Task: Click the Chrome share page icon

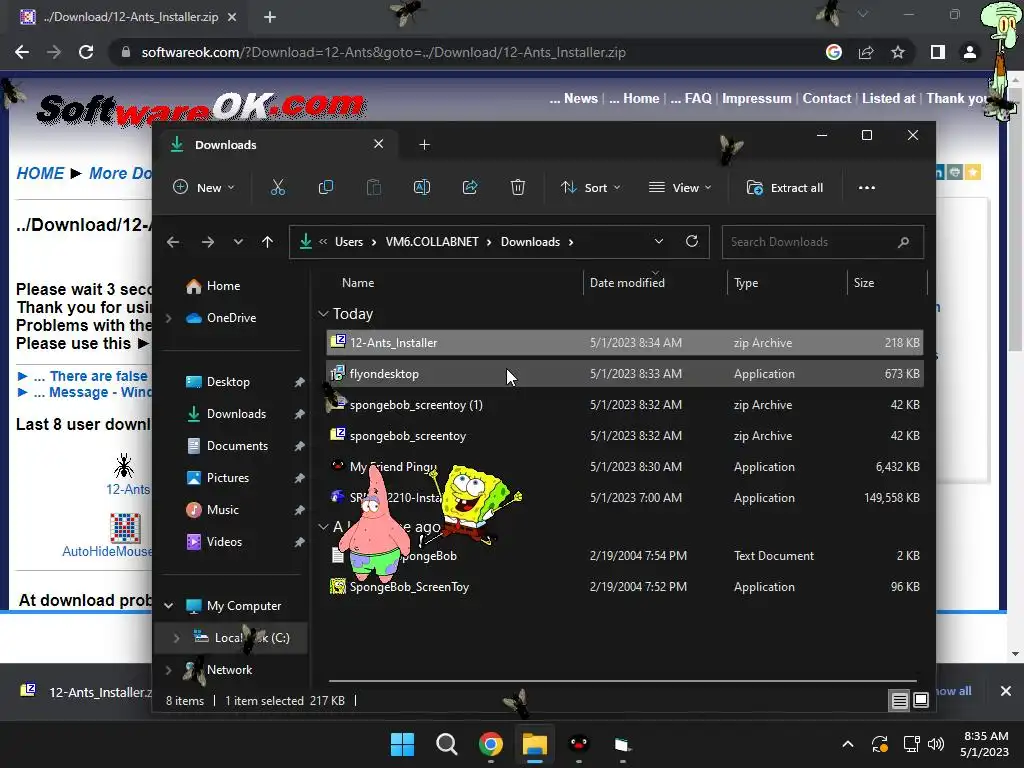Action: tap(866, 52)
